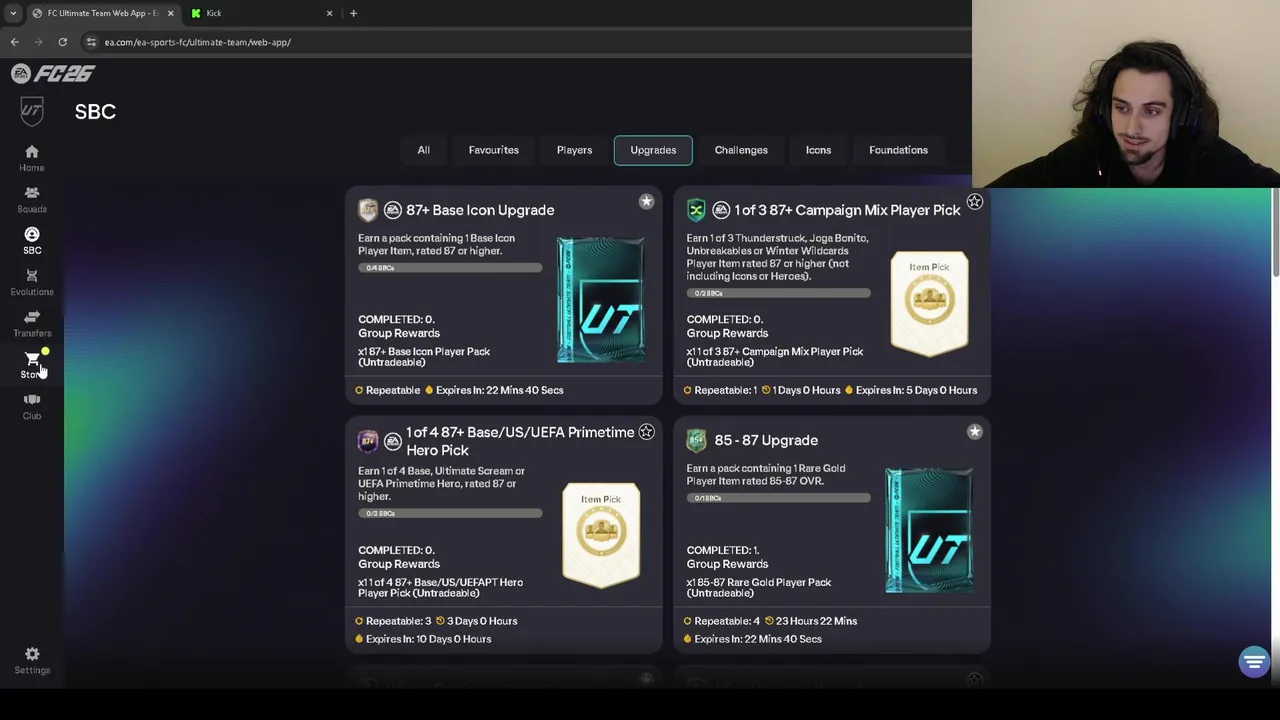Click the Campaign Mix Item Pick image
1280x720 pixels.
tap(929, 304)
